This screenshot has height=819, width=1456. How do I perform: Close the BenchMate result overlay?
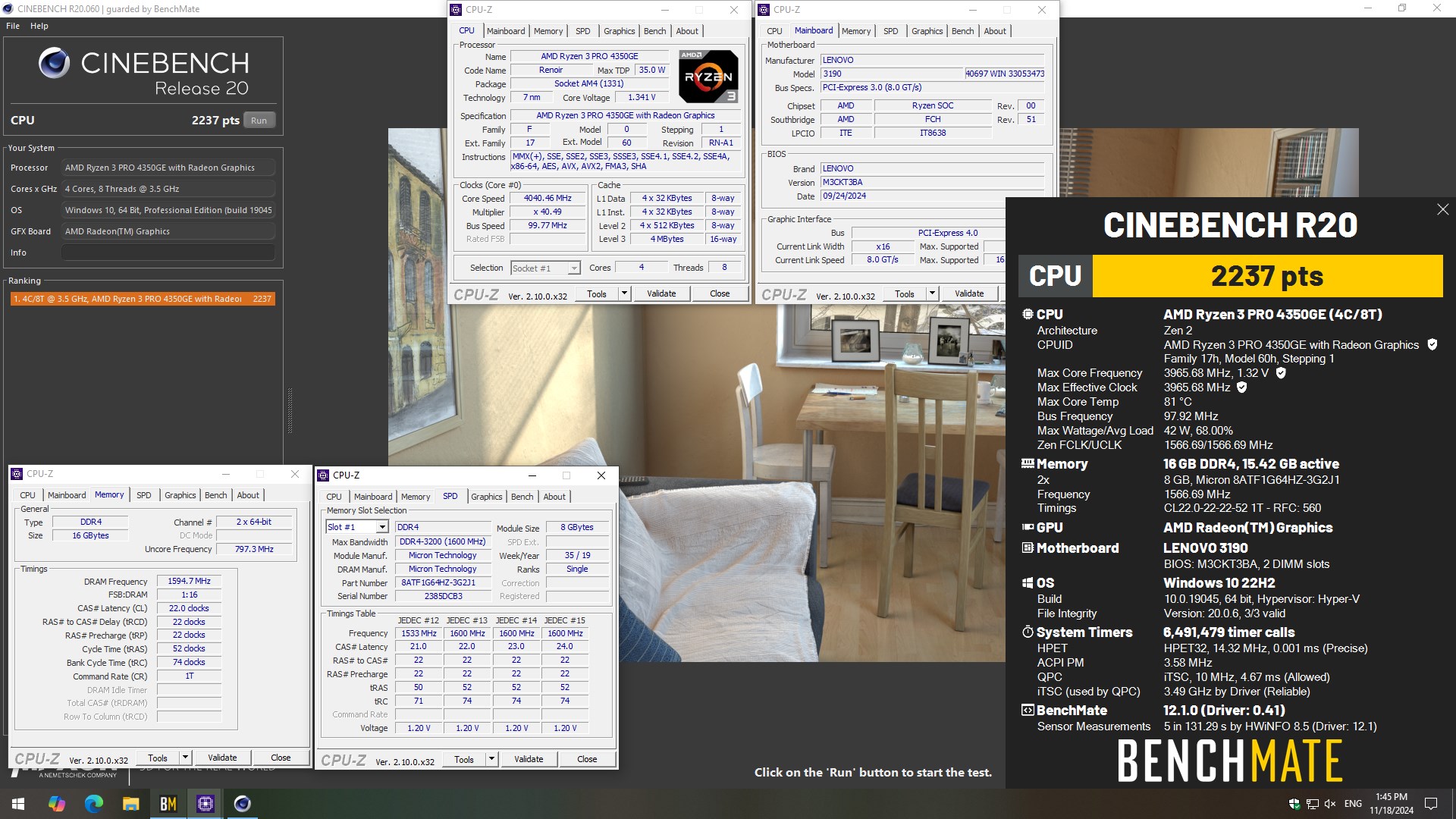click(x=1442, y=209)
